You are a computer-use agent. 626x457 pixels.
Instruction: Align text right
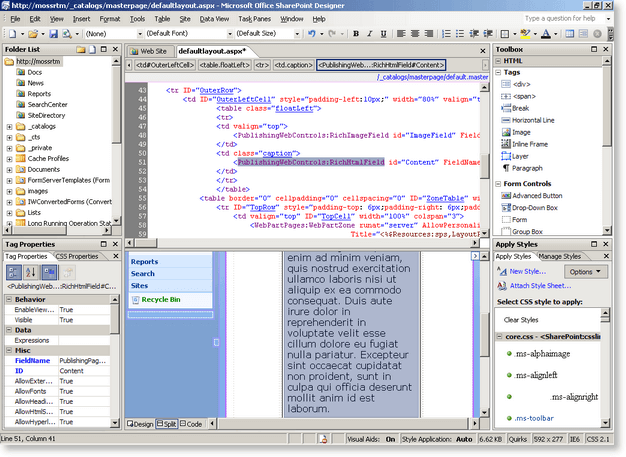click(x=428, y=34)
